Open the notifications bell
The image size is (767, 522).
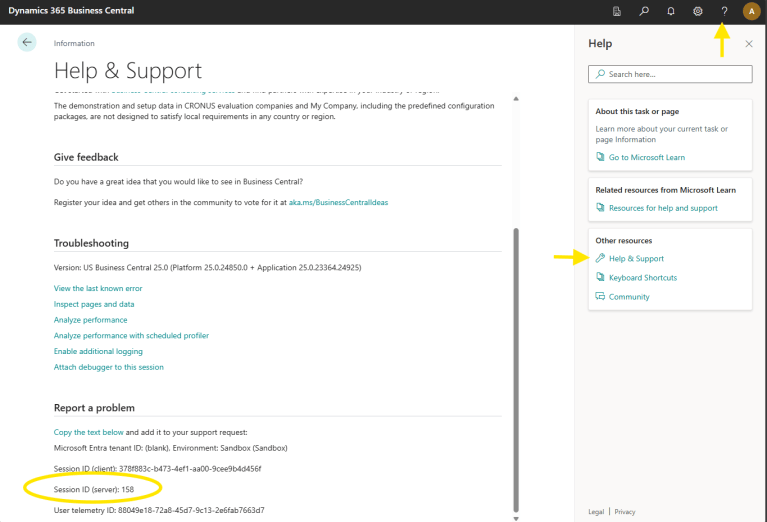click(x=671, y=11)
